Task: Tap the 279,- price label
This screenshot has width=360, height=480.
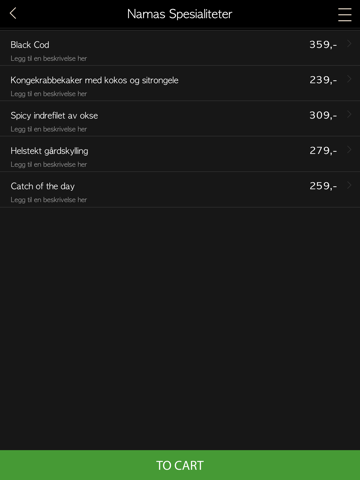Action: pyautogui.click(x=323, y=151)
